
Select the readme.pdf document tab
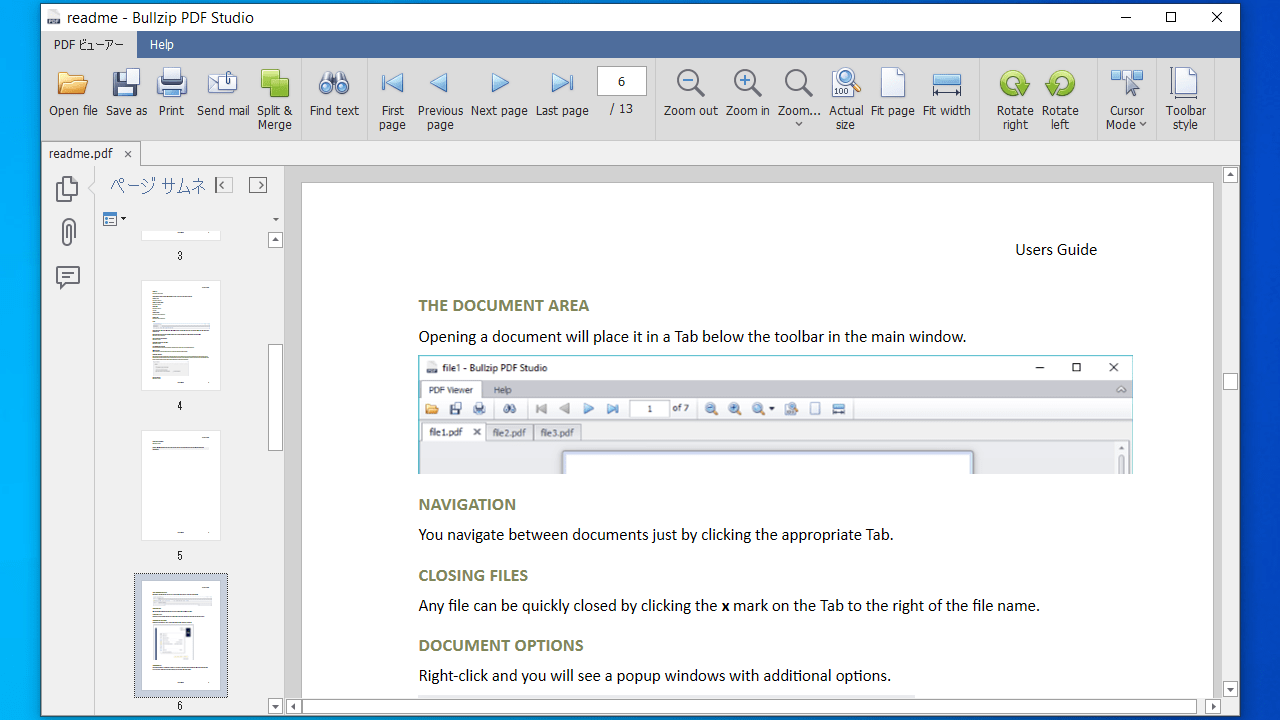coord(81,154)
